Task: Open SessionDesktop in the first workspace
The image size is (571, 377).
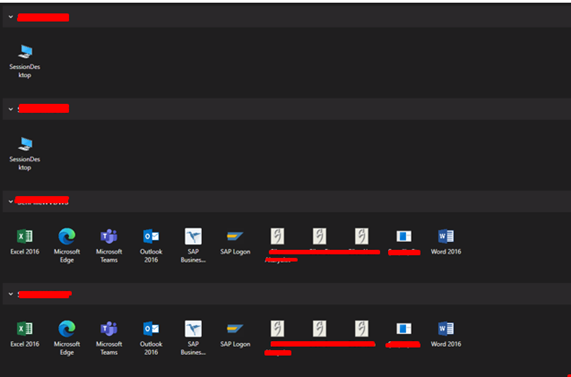Action: (25, 60)
